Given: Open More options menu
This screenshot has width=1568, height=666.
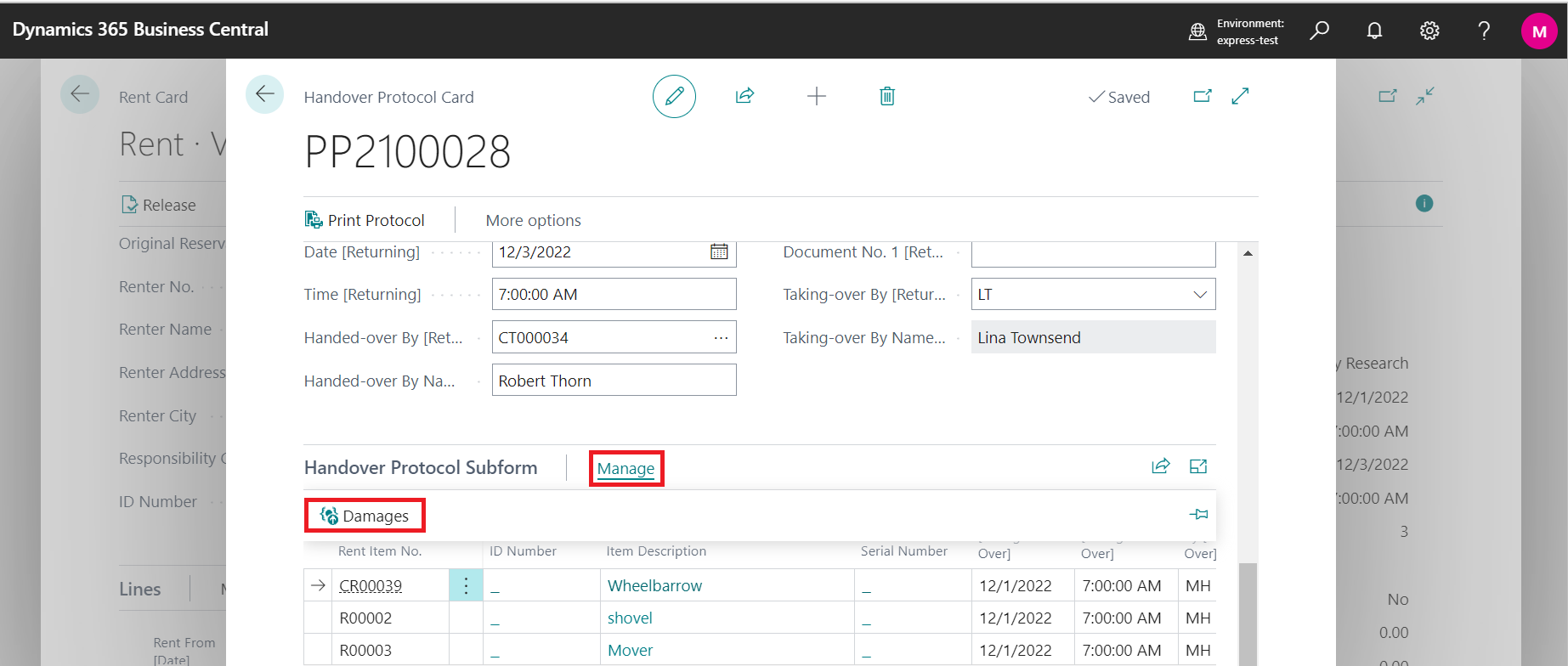Looking at the screenshot, I should (x=533, y=221).
